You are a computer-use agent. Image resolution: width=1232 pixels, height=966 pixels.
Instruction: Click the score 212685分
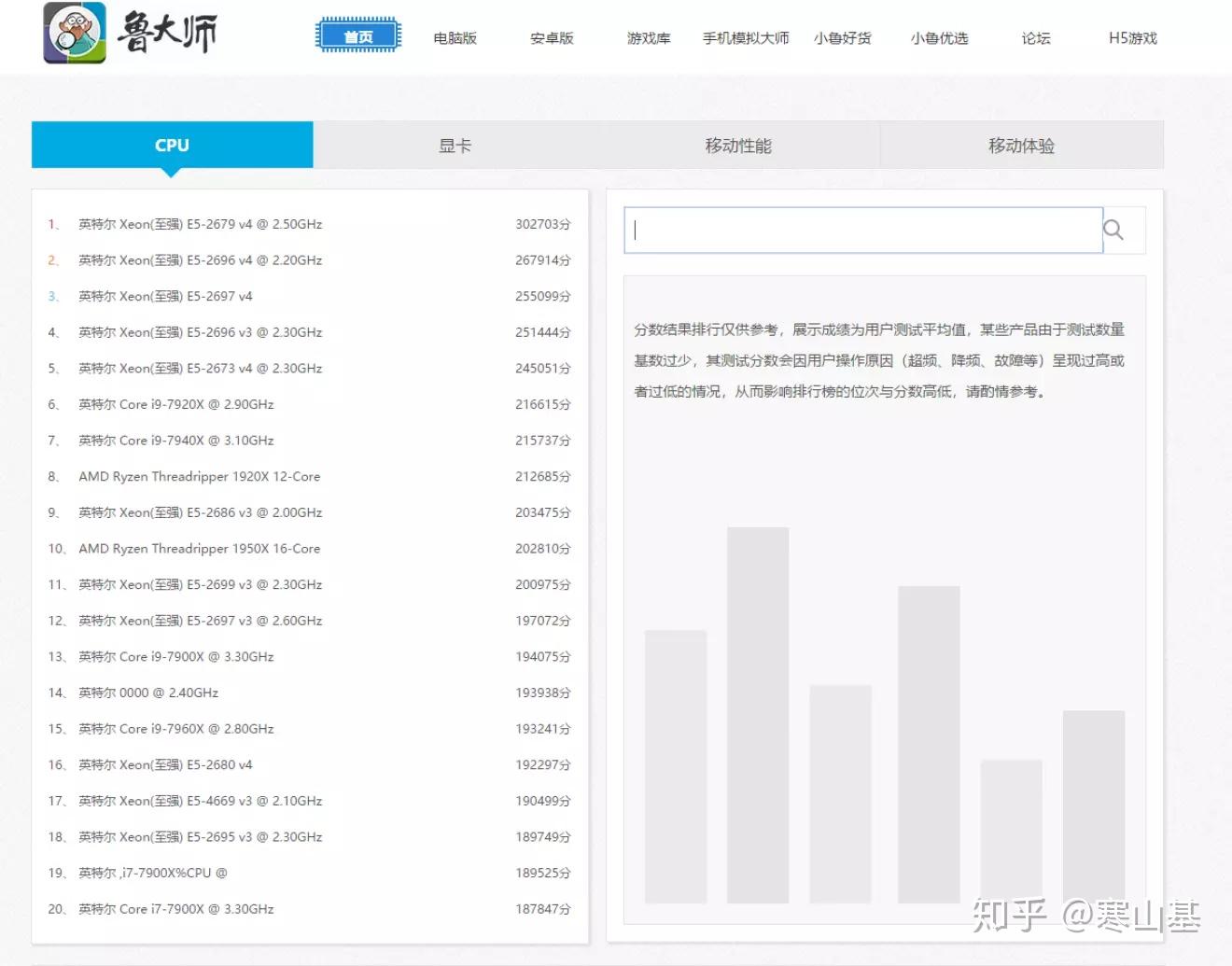pyautogui.click(x=543, y=476)
